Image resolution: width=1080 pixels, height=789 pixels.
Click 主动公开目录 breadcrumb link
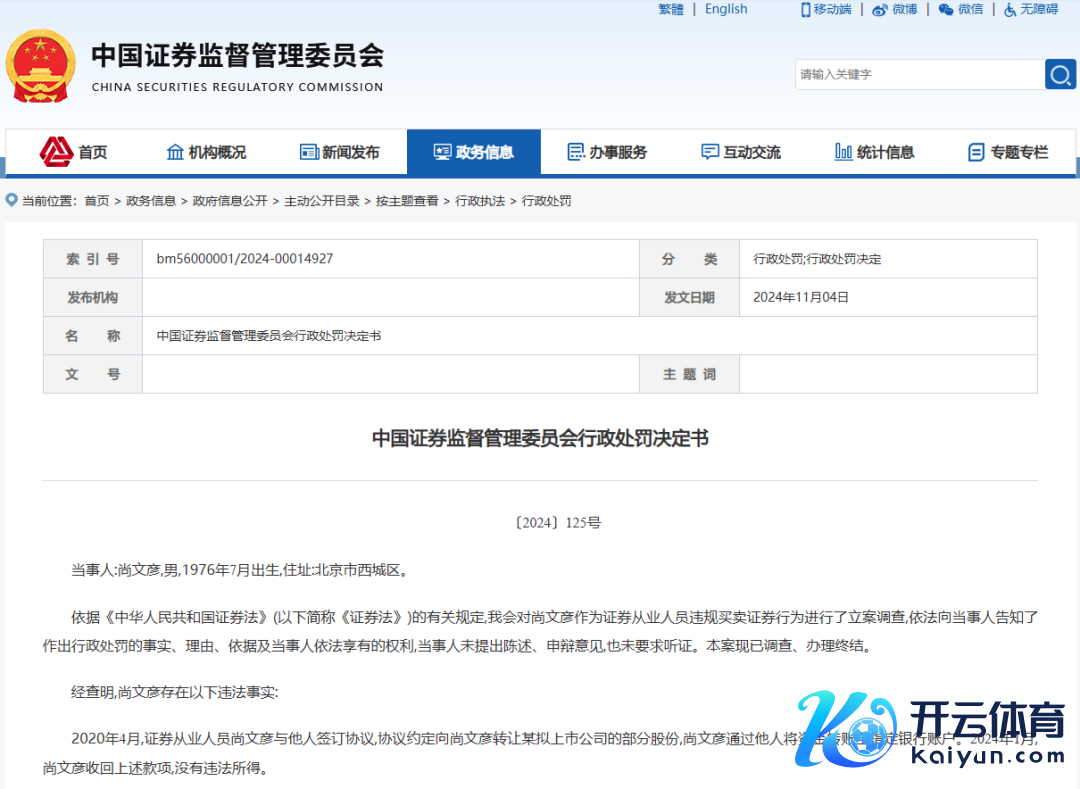click(321, 201)
